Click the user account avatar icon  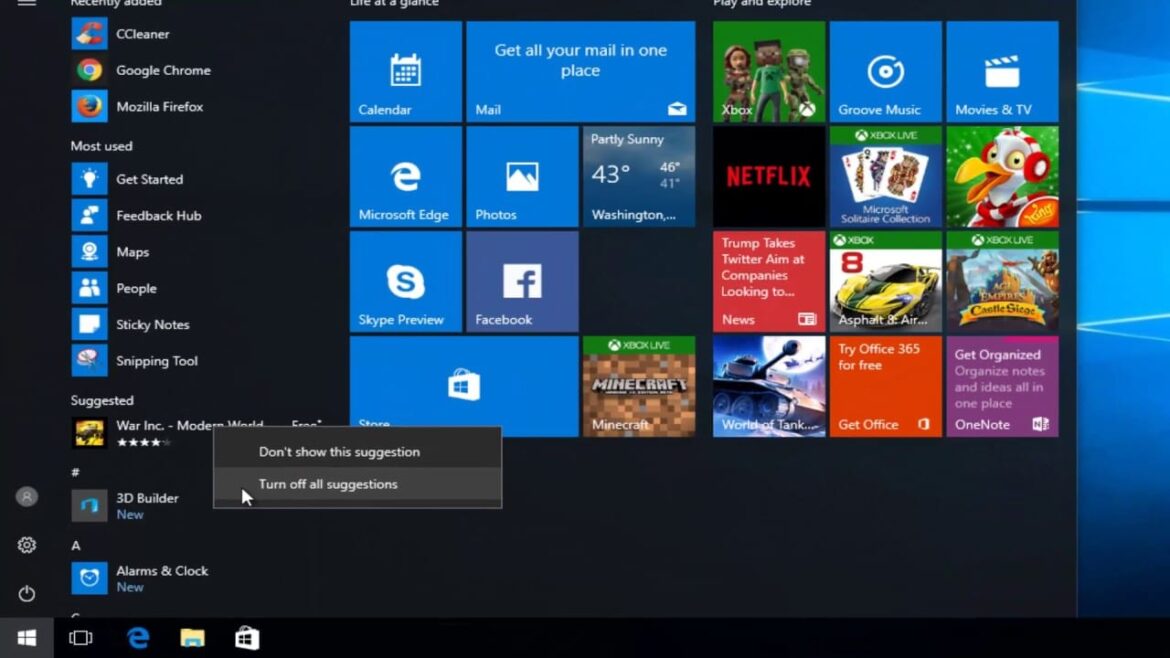click(27, 497)
